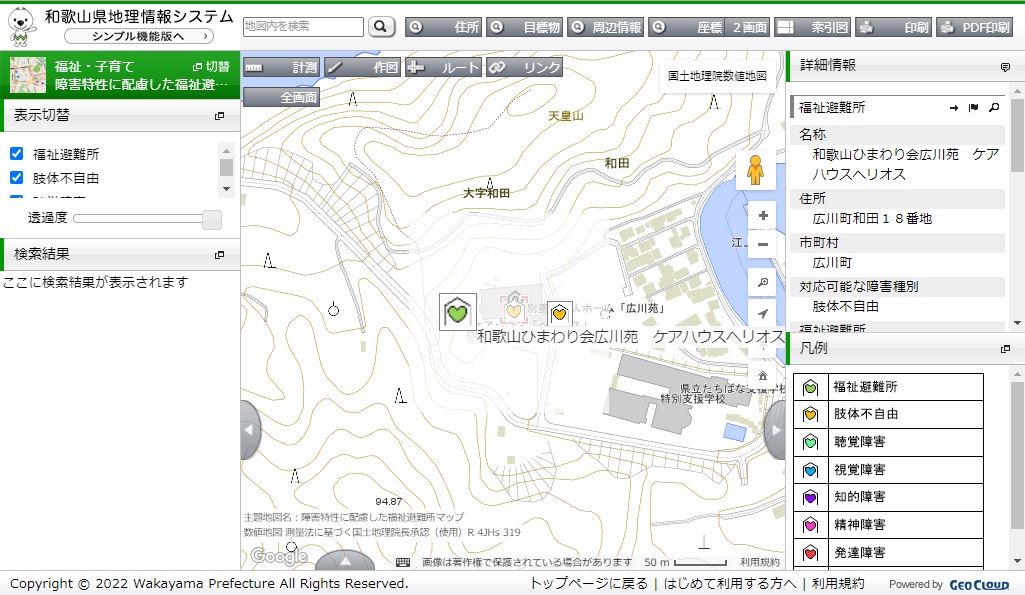Toggle the 肢体不自由 layer checkbox
Viewport: 1025px width, 595px height.
[16, 178]
